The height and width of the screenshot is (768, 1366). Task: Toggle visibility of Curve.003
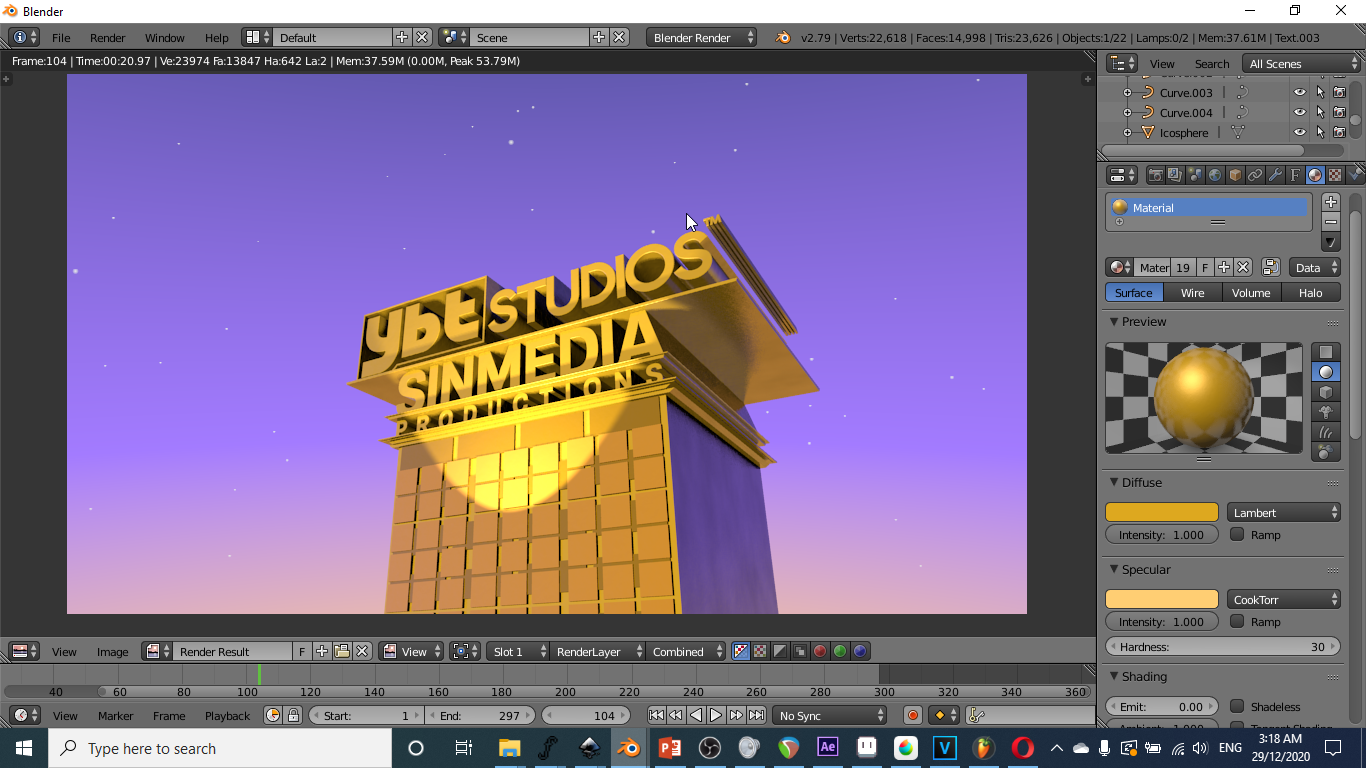pyautogui.click(x=1300, y=92)
